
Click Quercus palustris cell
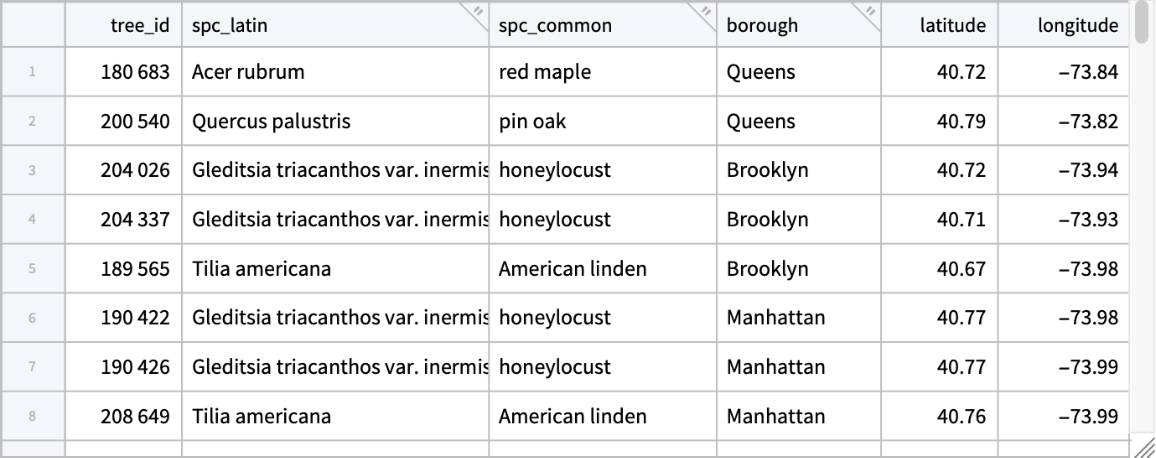click(335, 122)
